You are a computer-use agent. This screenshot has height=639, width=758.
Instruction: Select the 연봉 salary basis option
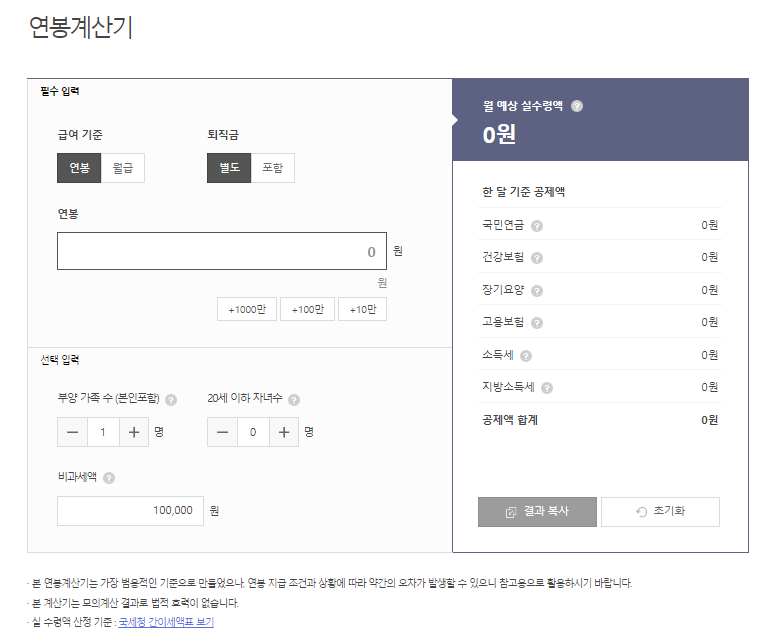point(79,168)
